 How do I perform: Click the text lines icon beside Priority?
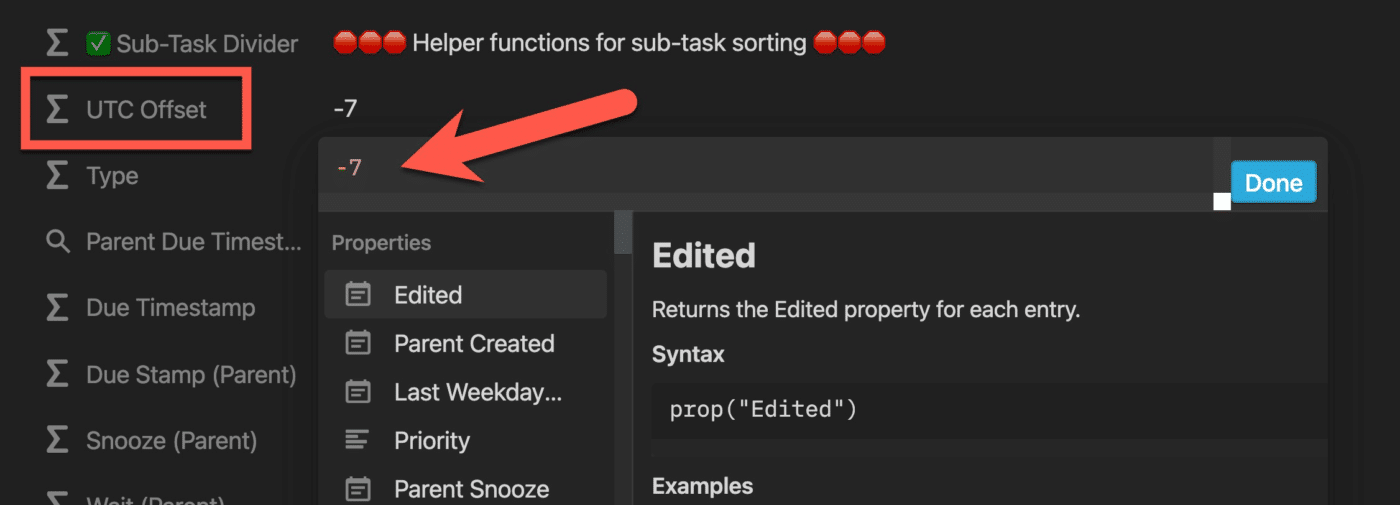pos(357,440)
